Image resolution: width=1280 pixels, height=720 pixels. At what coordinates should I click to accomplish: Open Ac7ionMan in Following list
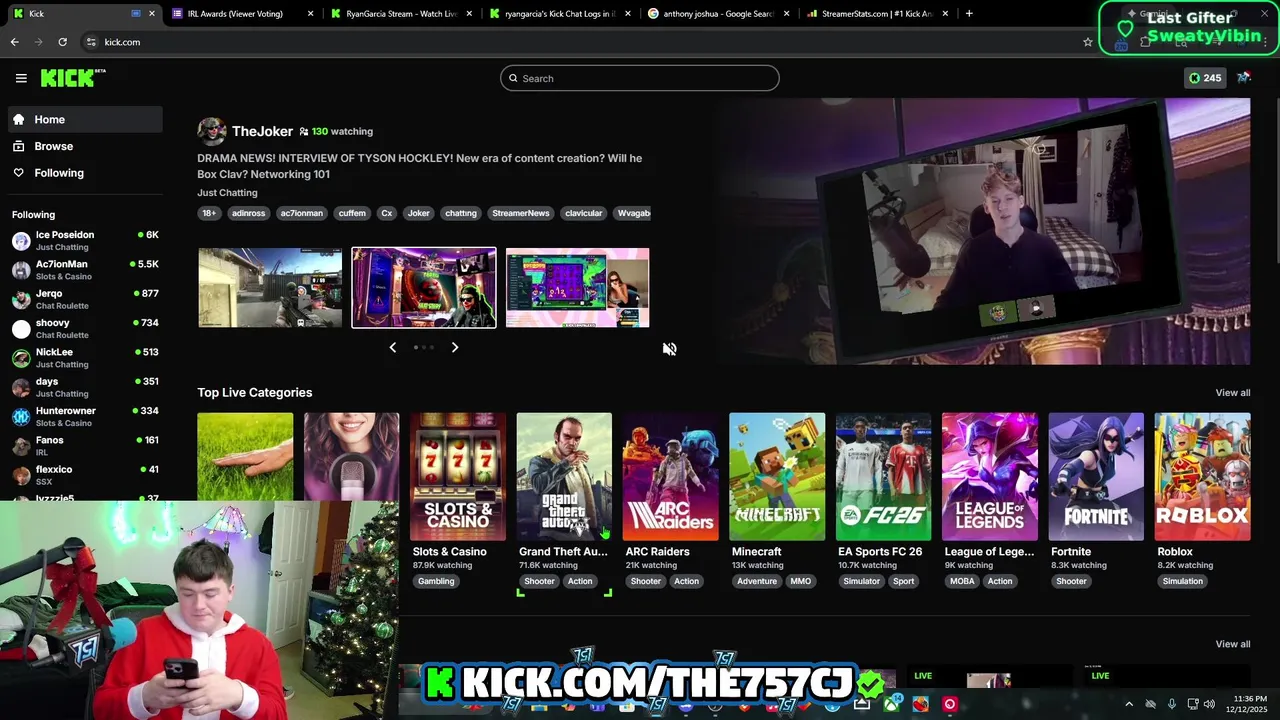click(85, 270)
